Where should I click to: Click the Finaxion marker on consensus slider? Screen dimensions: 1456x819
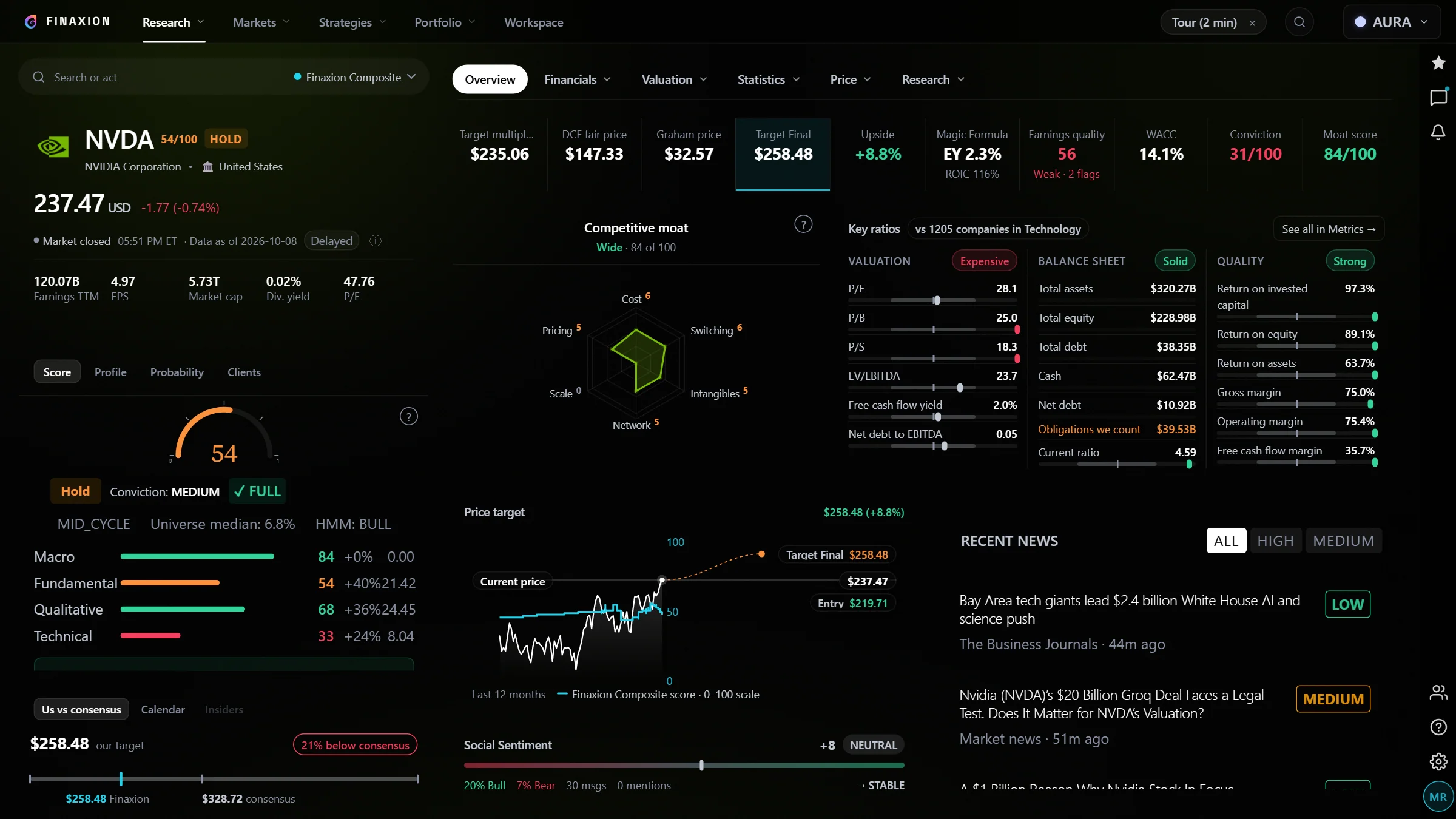tap(121, 778)
